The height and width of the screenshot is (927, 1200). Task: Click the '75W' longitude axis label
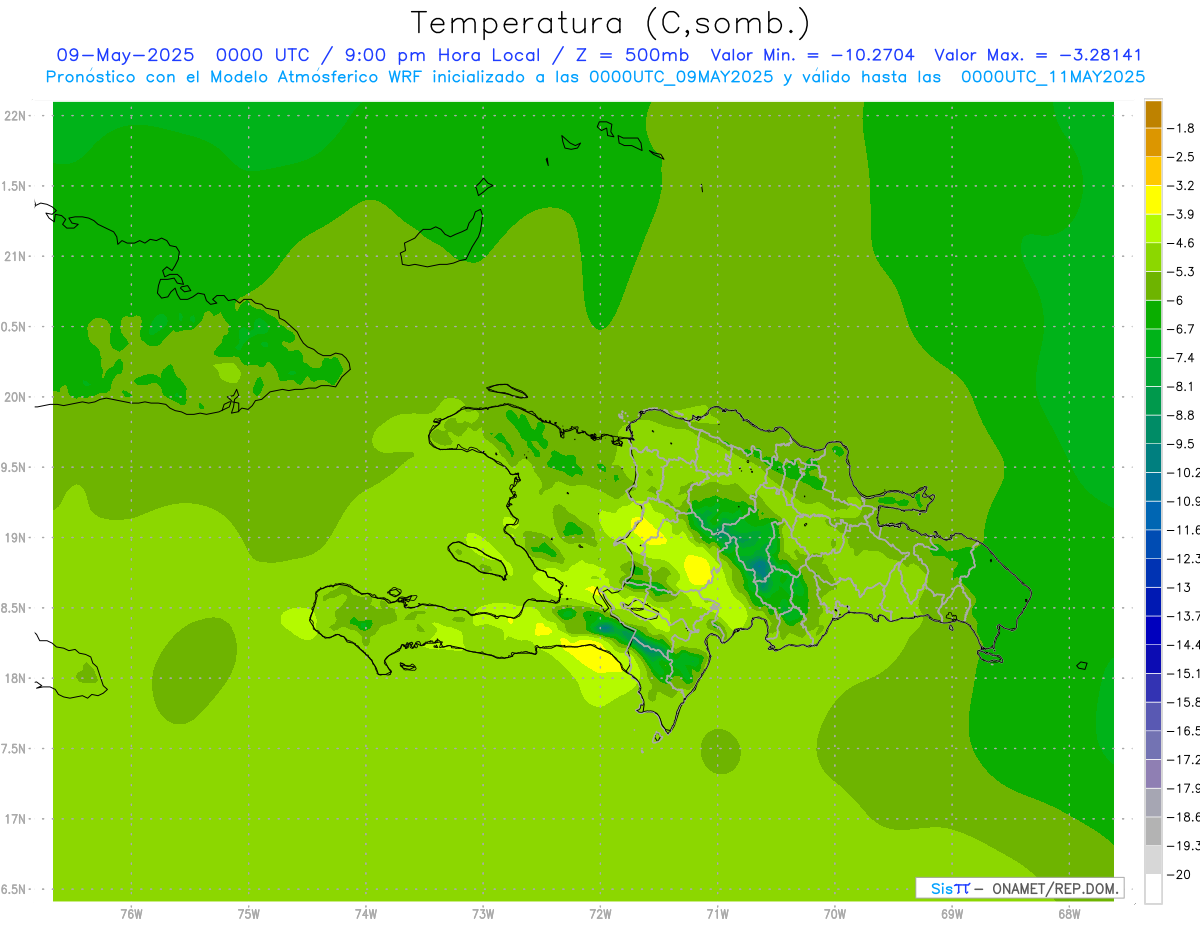click(248, 914)
